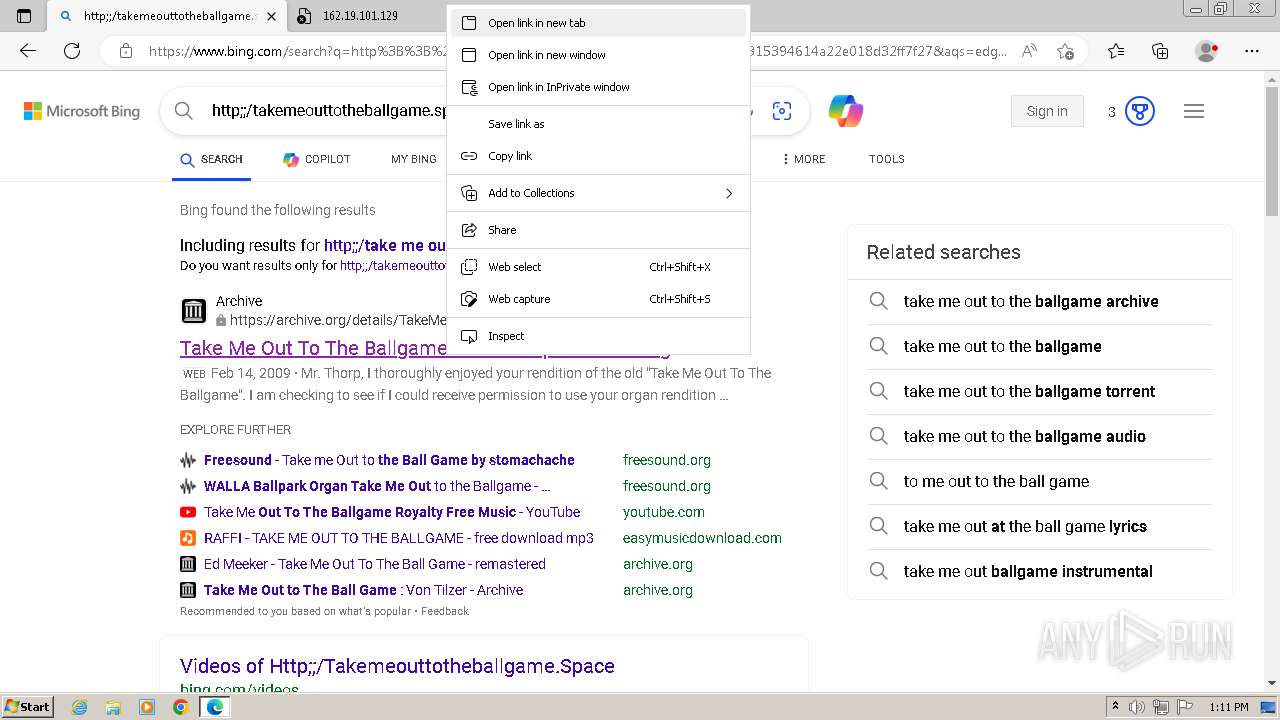Add page to favorites star icon
Image resolution: width=1280 pixels, height=720 pixels.
click(1065, 51)
